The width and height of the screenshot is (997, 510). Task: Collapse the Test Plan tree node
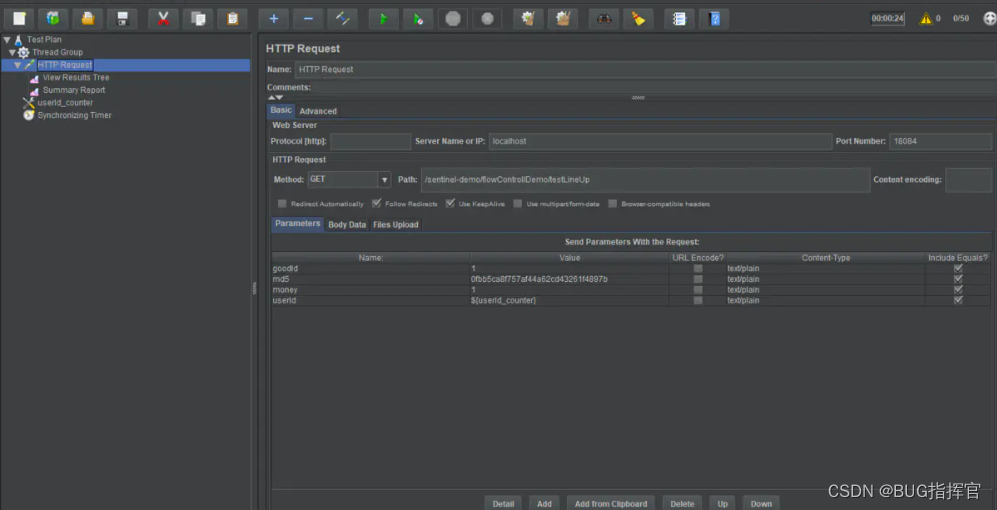(x=6, y=40)
